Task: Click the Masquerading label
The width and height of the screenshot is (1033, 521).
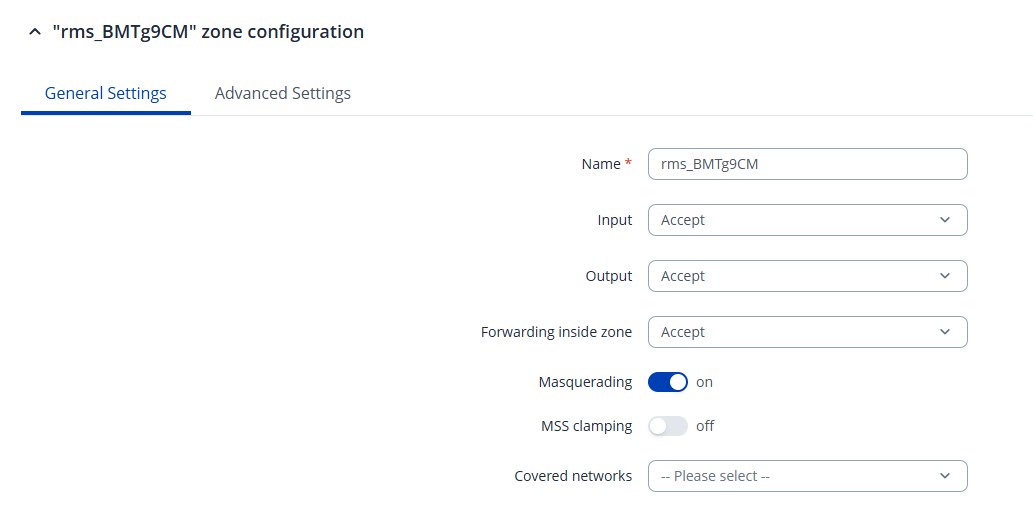Action: tap(585, 382)
